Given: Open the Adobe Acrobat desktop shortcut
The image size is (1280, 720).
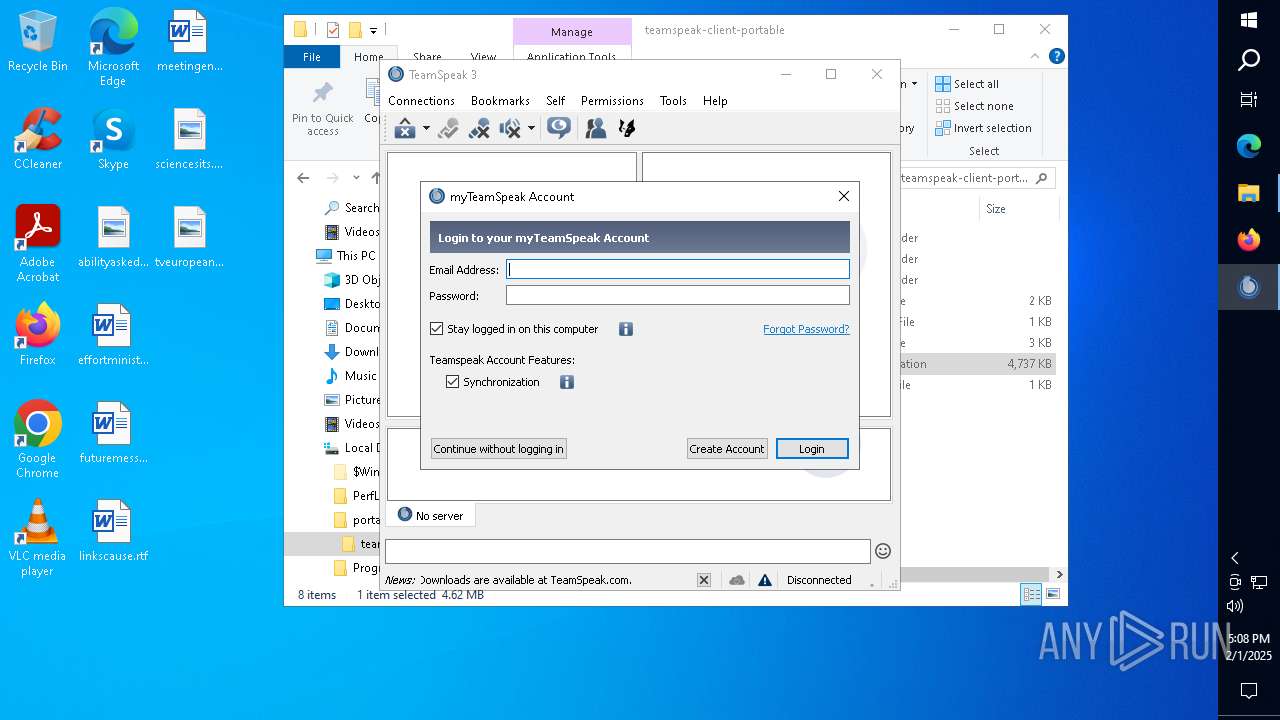Looking at the screenshot, I should [38, 244].
